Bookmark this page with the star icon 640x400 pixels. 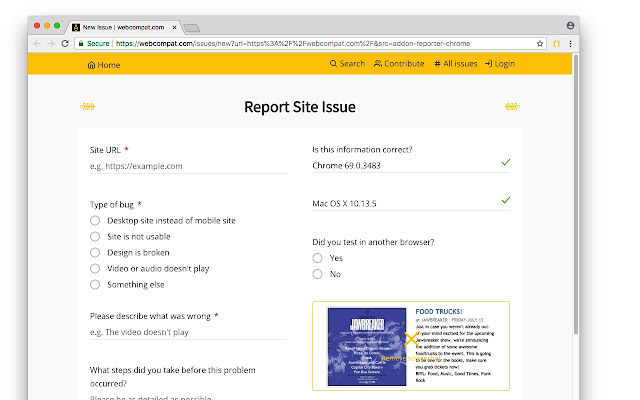pos(540,43)
